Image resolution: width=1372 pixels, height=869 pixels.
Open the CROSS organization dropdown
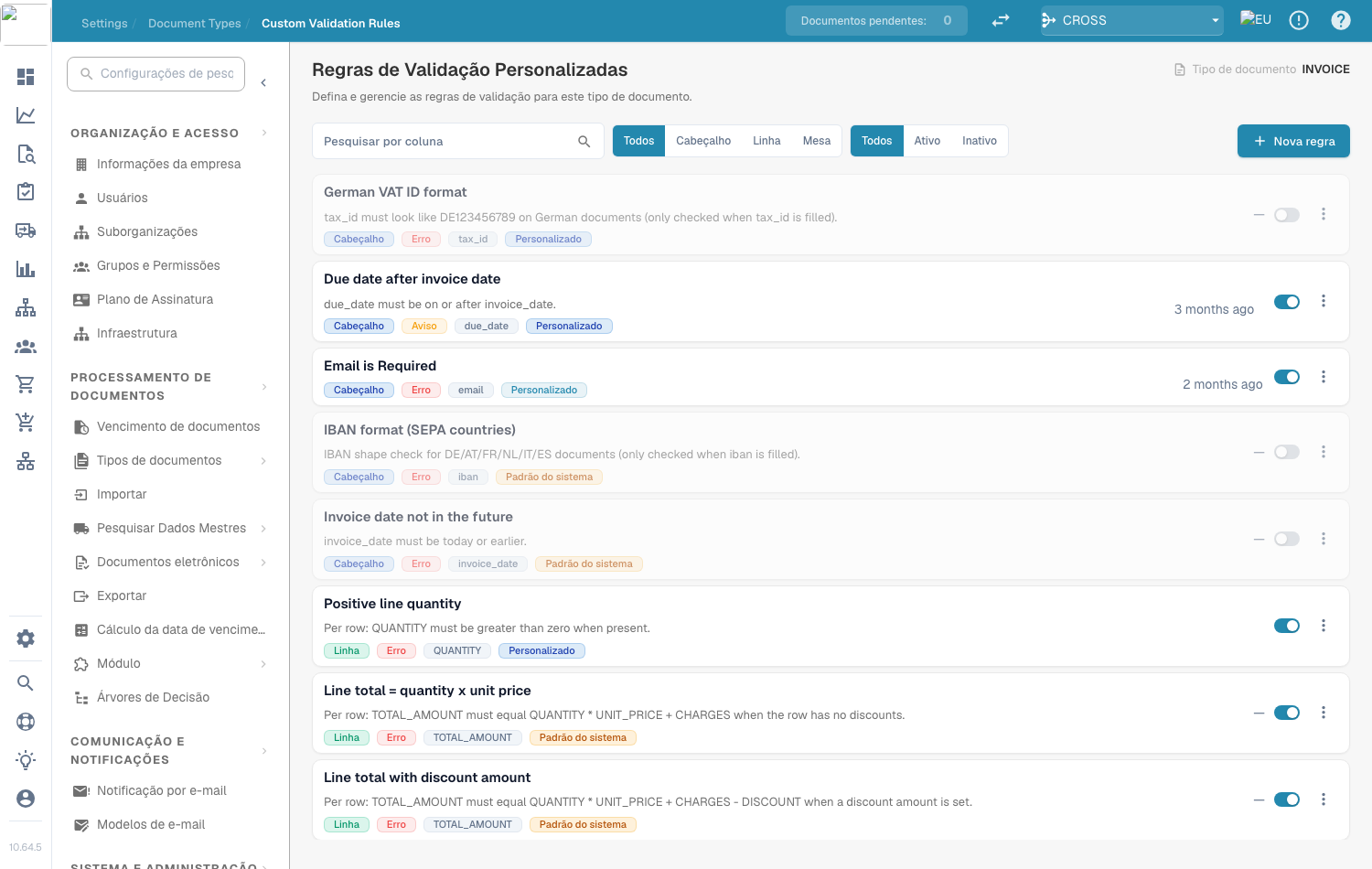1132,20
